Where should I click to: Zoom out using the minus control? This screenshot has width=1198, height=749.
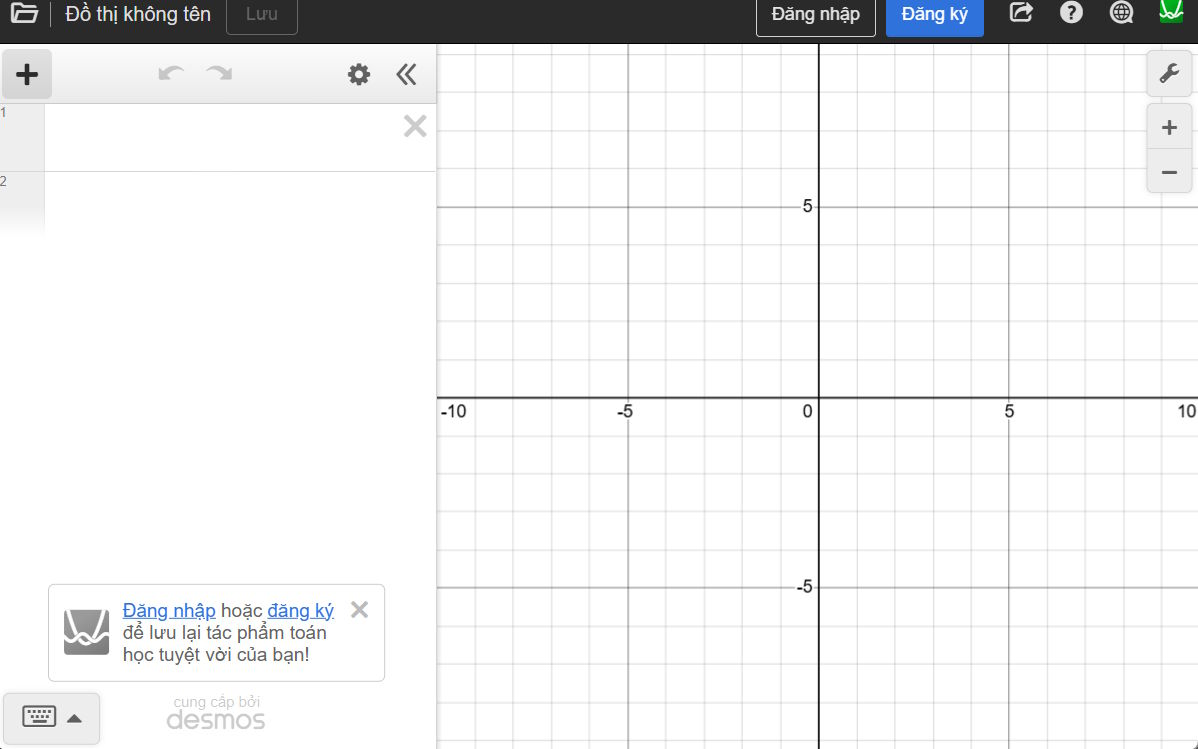pos(1169,172)
